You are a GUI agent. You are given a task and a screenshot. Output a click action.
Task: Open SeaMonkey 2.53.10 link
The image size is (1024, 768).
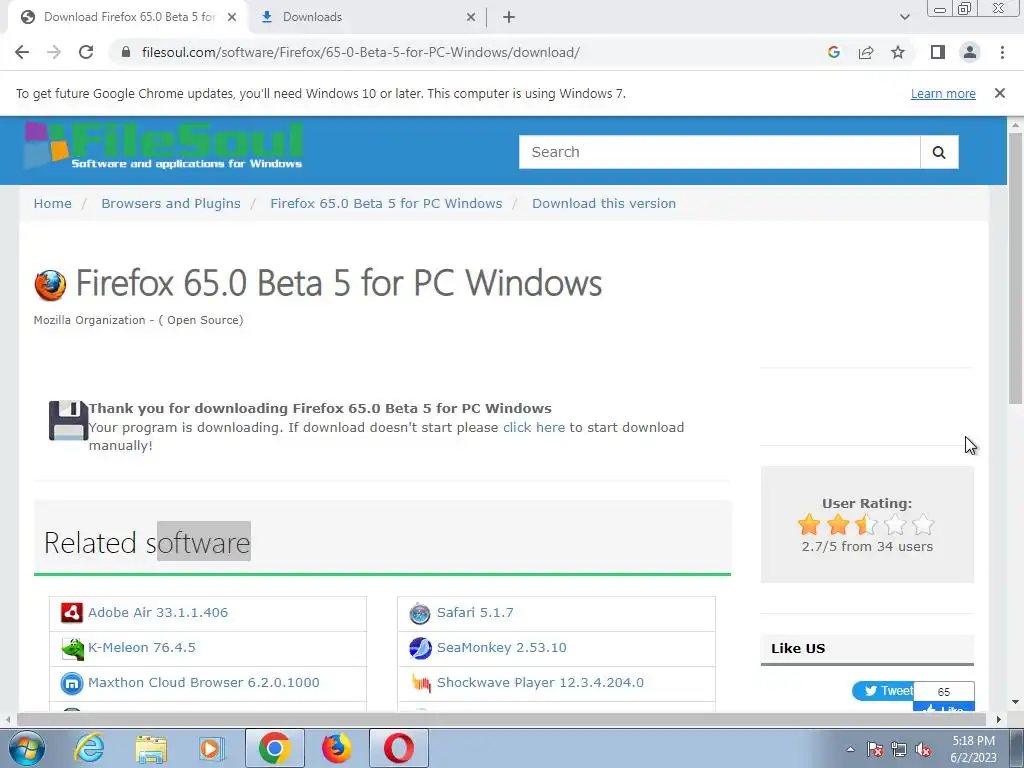pos(502,647)
